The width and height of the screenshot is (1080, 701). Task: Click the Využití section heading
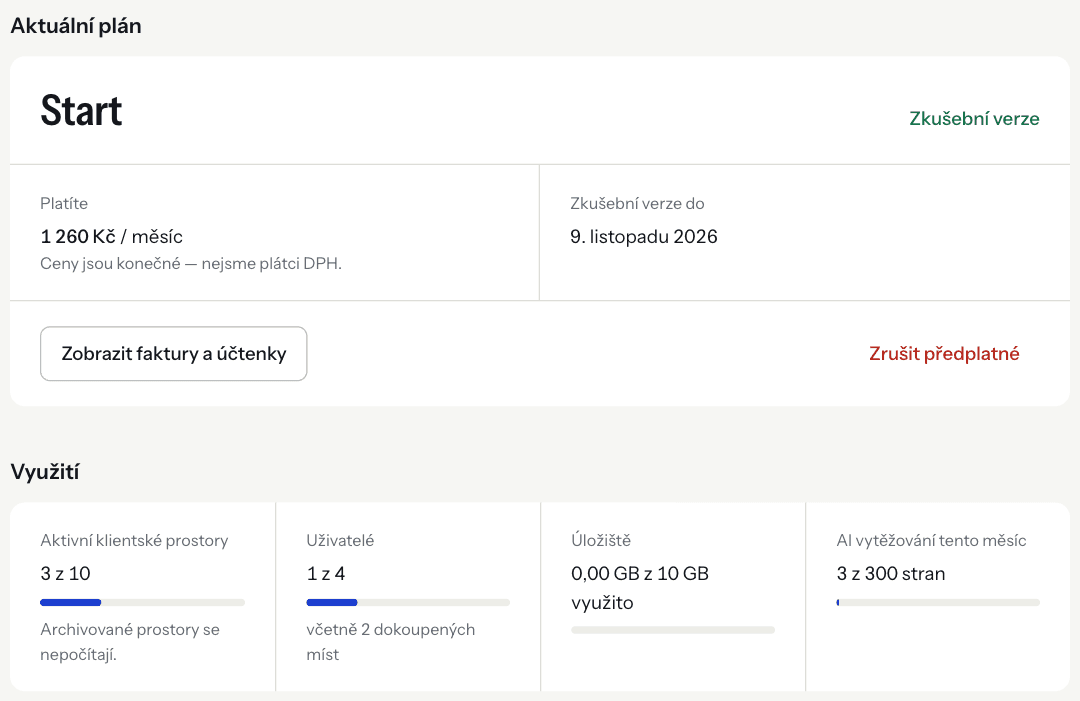click(x=45, y=472)
